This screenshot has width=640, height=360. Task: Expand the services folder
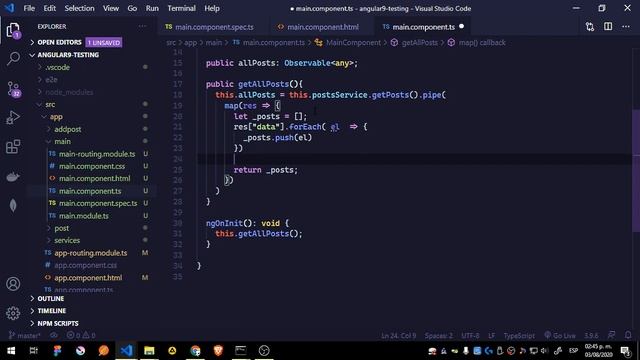(x=67, y=240)
